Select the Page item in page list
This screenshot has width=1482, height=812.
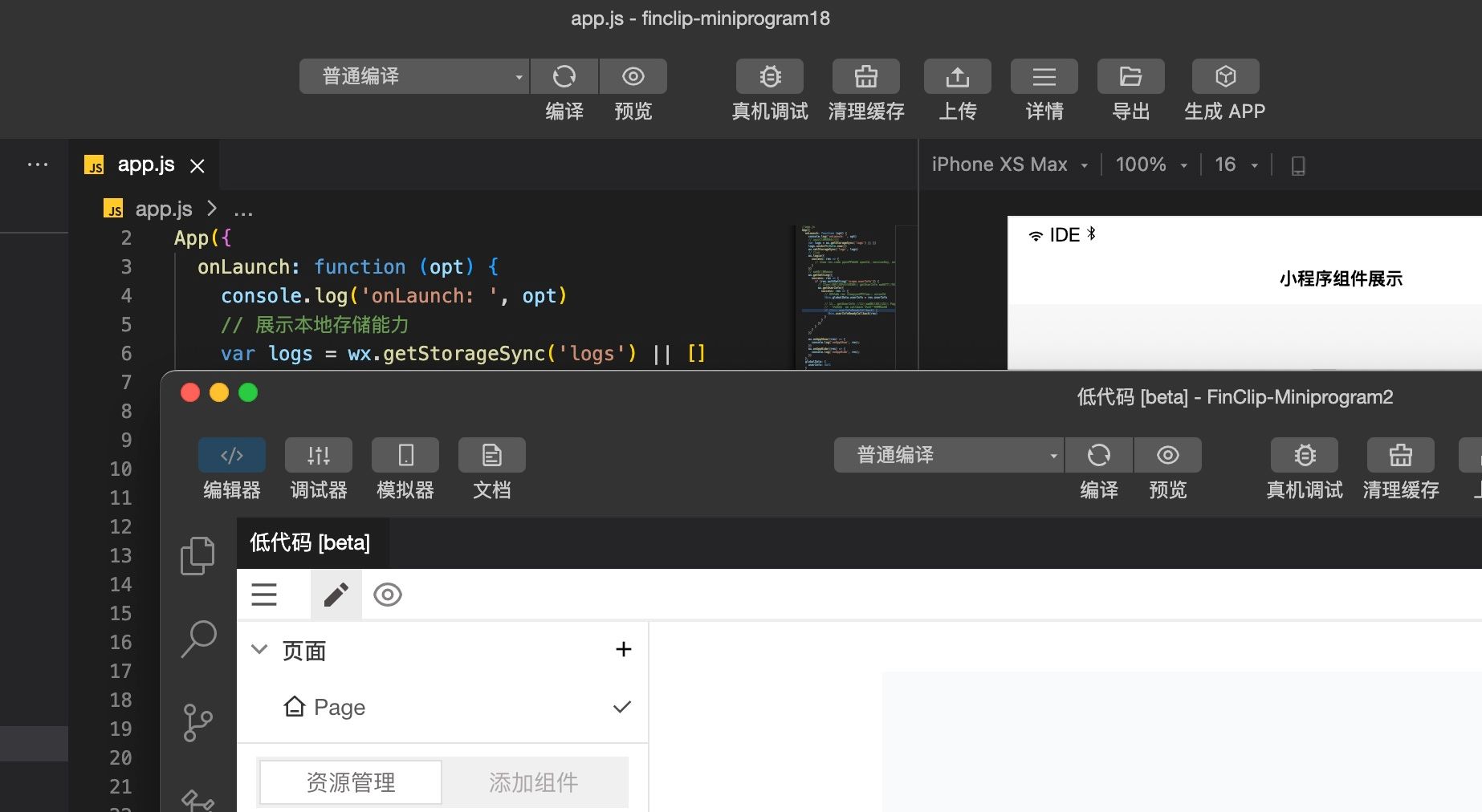point(340,707)
